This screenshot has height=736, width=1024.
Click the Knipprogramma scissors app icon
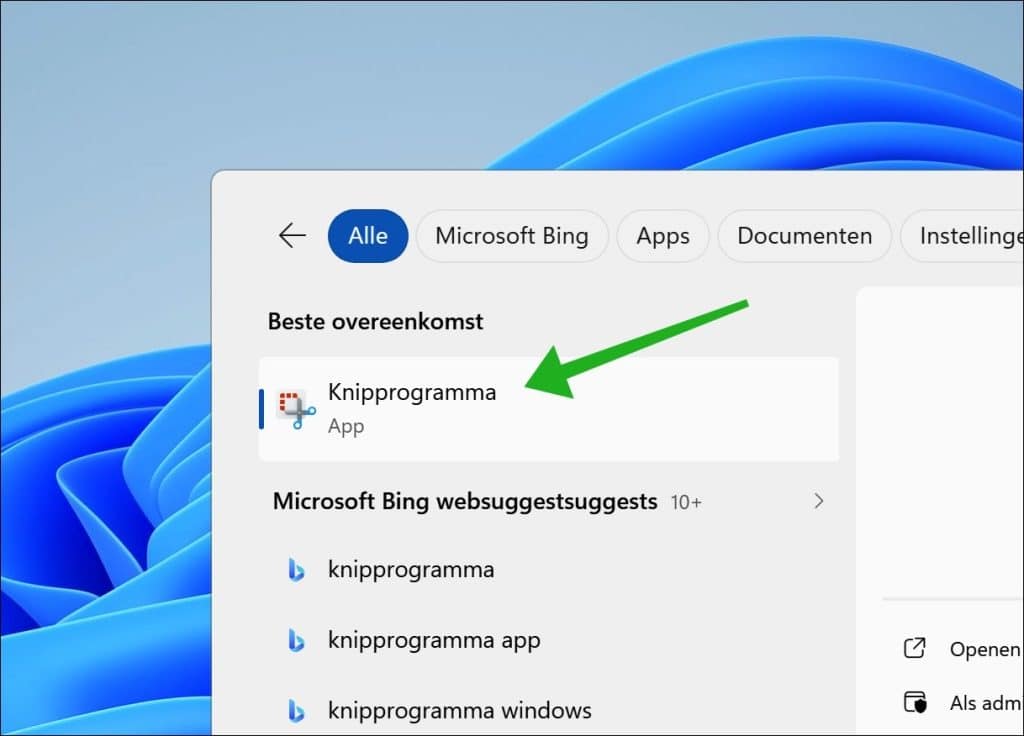coord(296,409)
